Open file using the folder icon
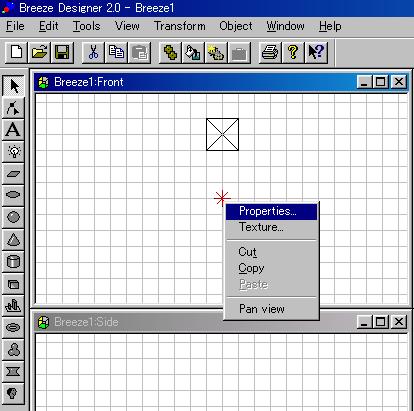The height and width of the screenshot is (411, 414). pos(39,52)
